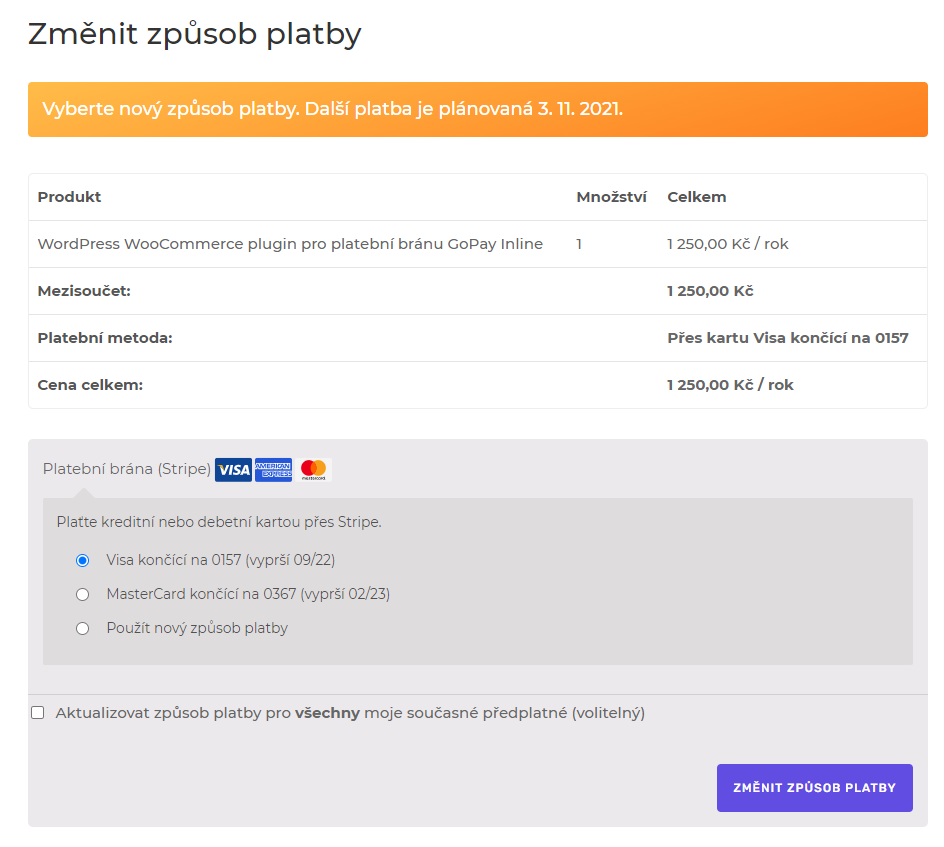Image resolution: width=944 pixels, height=847 pixels.
Task: Click the 'Platební brána (Stripe)' label
Action: (x=126, y=469)
